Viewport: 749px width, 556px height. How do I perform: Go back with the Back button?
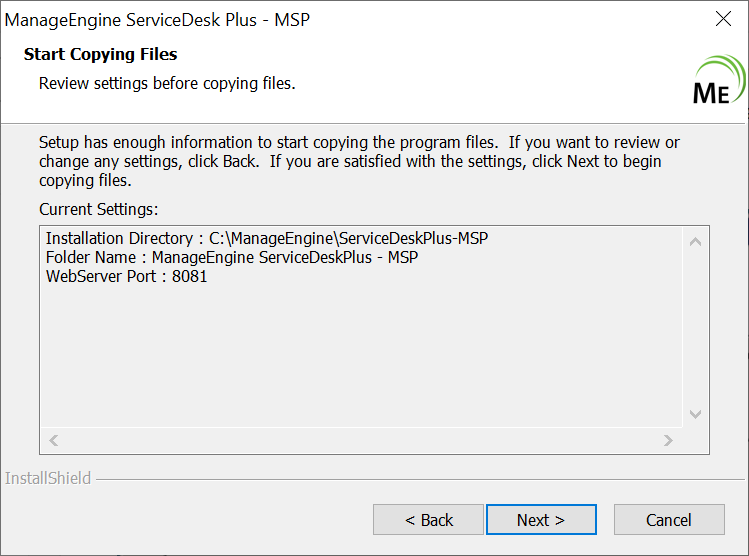pyautogui.click(x=429, y=520)
